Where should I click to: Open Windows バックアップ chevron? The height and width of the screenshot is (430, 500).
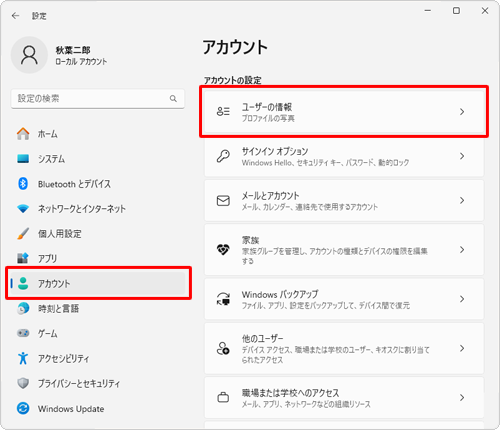462,299
